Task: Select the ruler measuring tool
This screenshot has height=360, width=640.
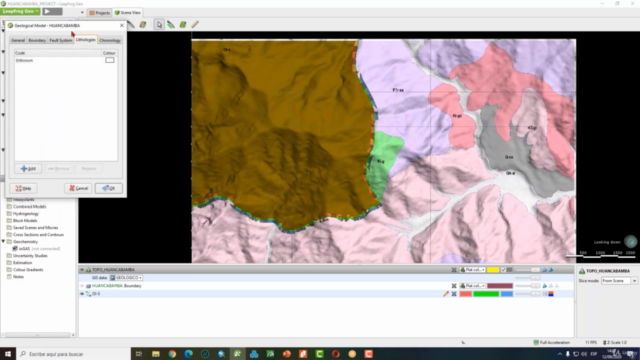Action: pyautogui.click(x=195, y=25)
